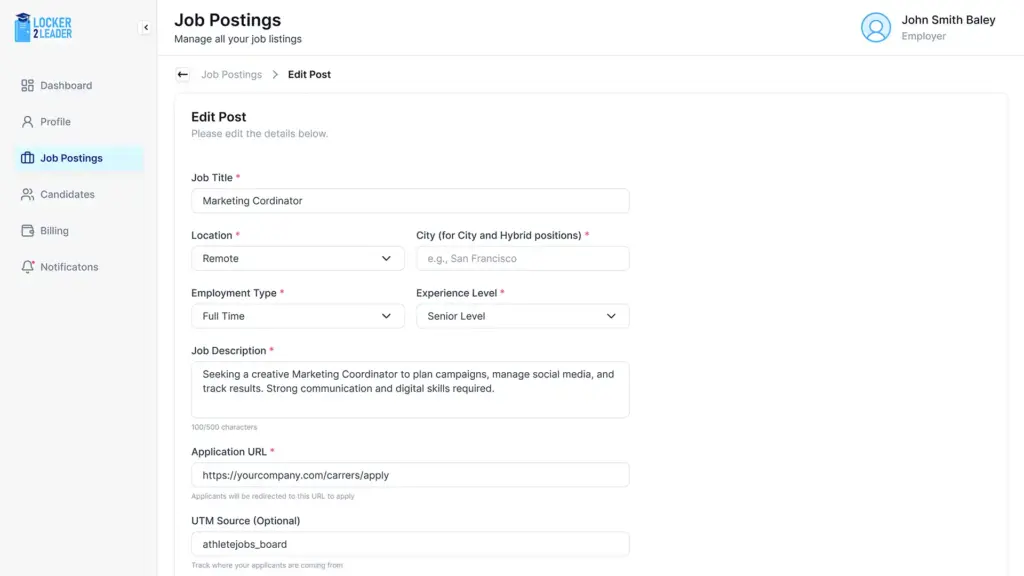Focus the City input field
The width and height of the screenshot is (1024, 576).
click(x=522, y=259)
